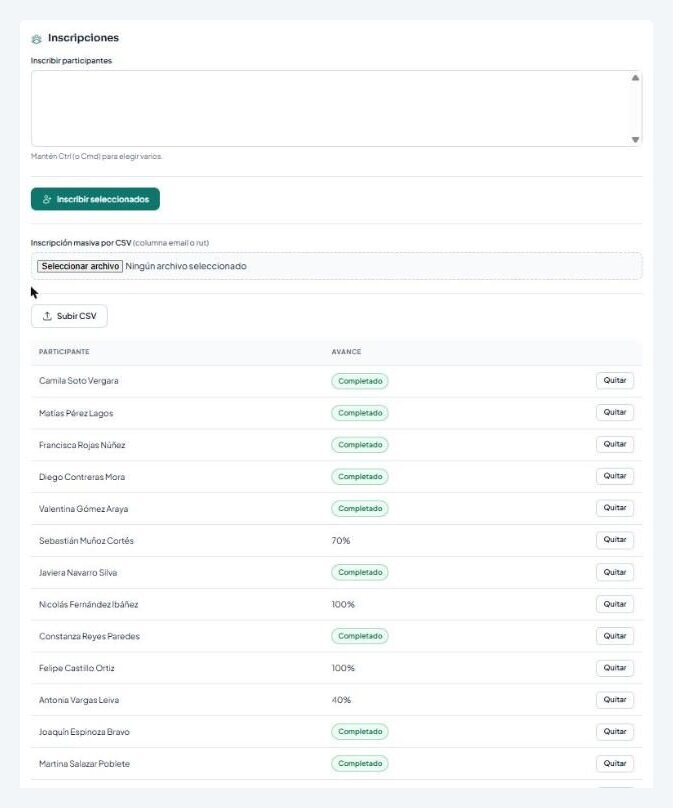Click Completado badge for Constanza Reyes Paredes
This screenshot has height=808, width=673.
click(360, 636)
